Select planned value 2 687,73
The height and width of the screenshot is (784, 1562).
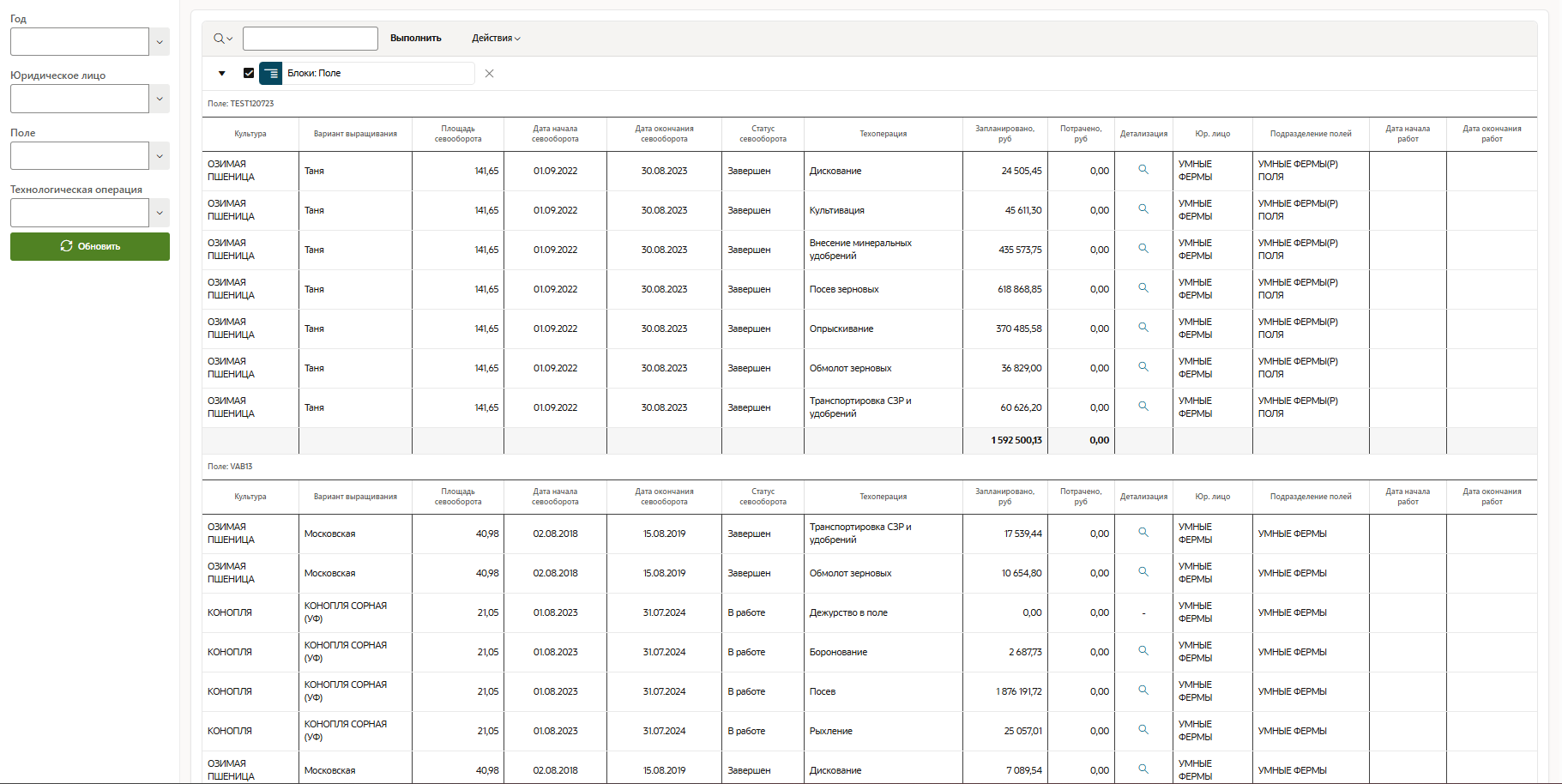[x=1026, y=652]
